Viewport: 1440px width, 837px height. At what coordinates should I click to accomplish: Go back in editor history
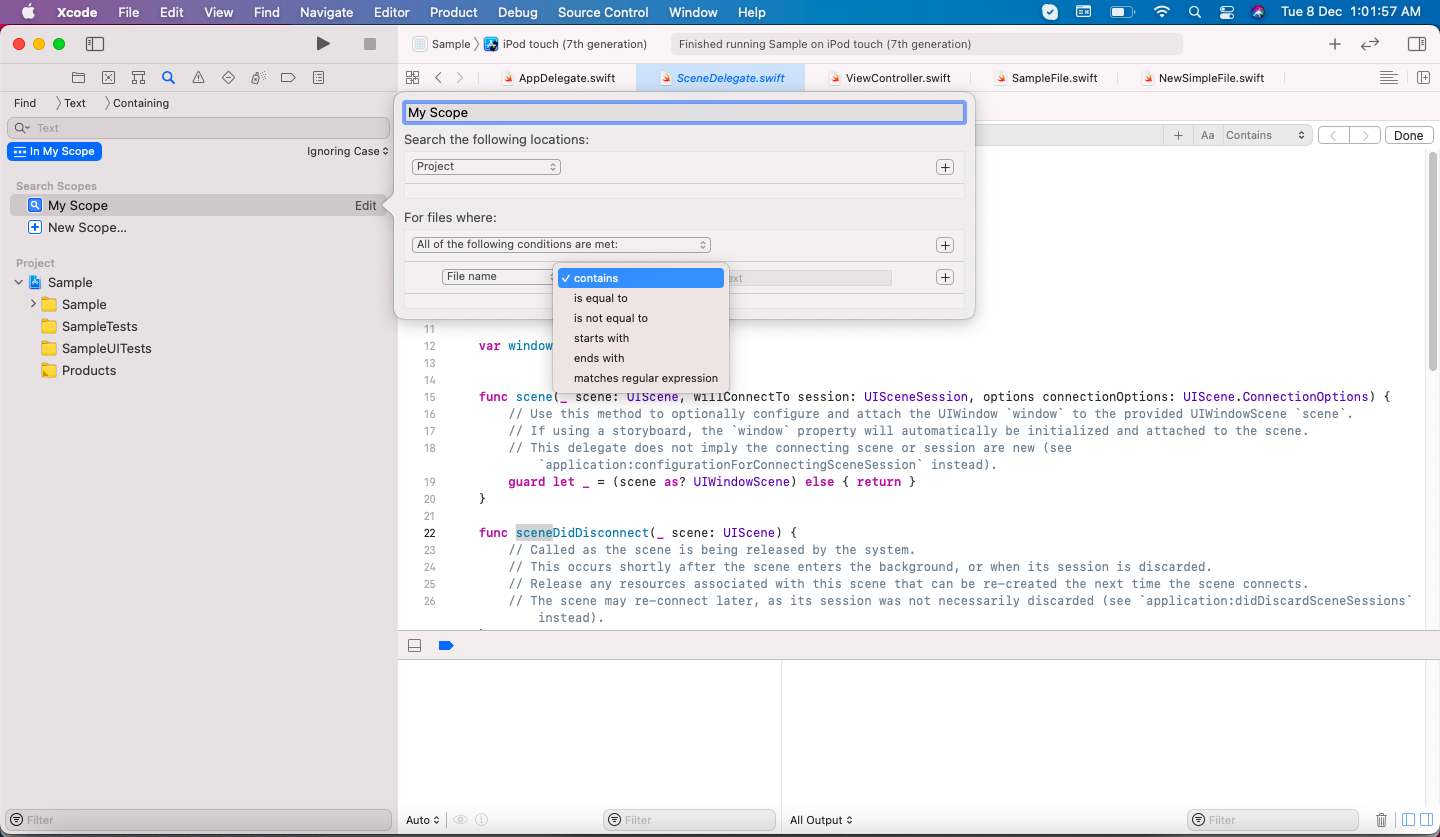438,78
